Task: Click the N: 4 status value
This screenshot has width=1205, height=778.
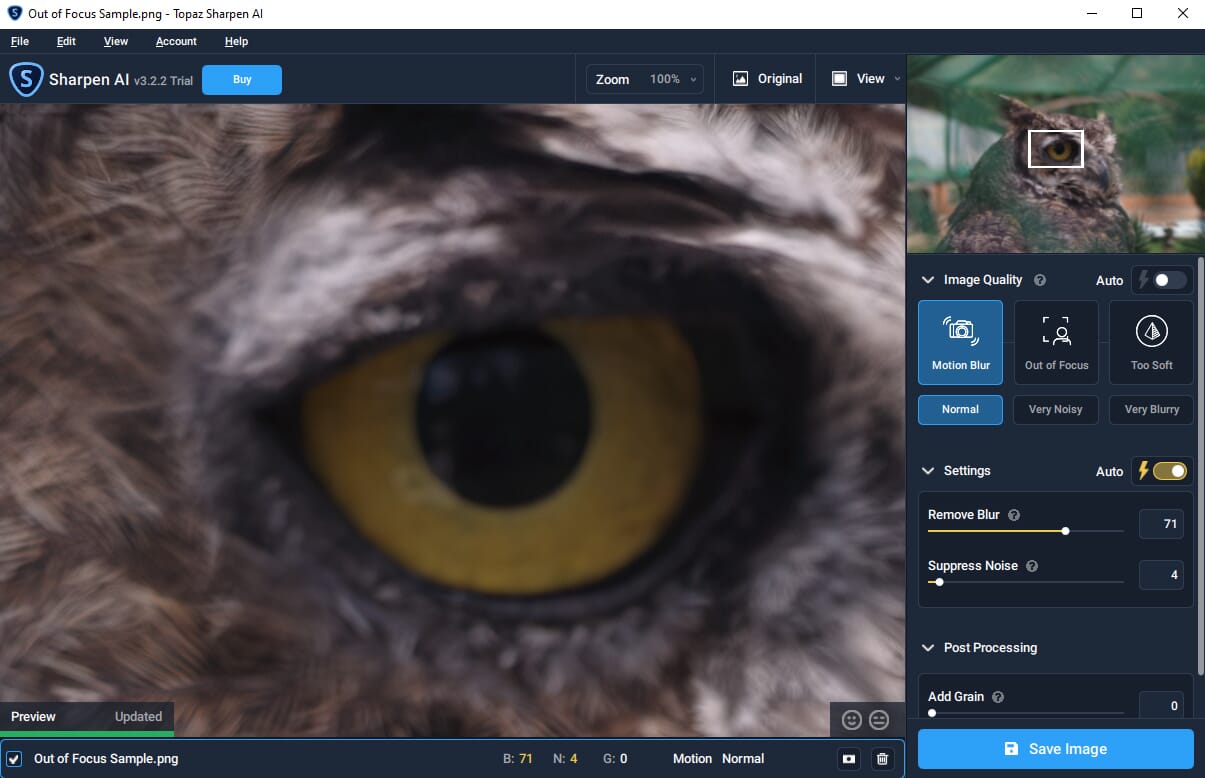Action: tap(565, 759)
